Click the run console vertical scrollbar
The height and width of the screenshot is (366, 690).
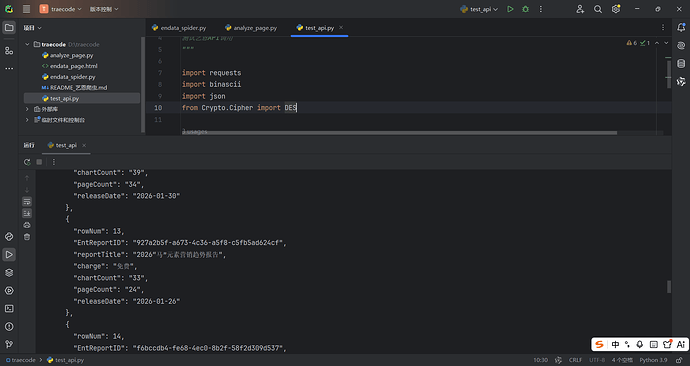click(669, 287)
